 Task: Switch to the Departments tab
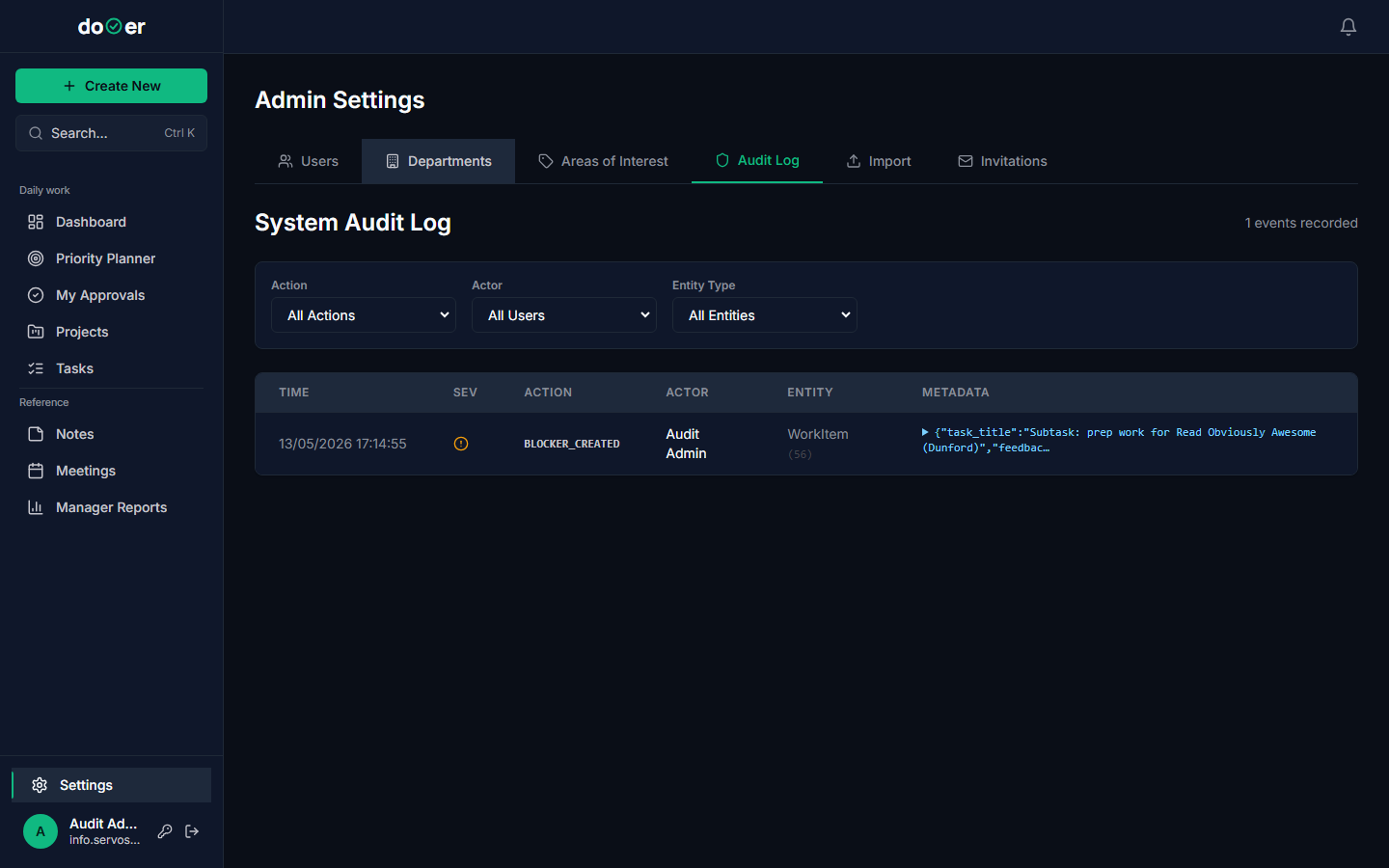438,161
